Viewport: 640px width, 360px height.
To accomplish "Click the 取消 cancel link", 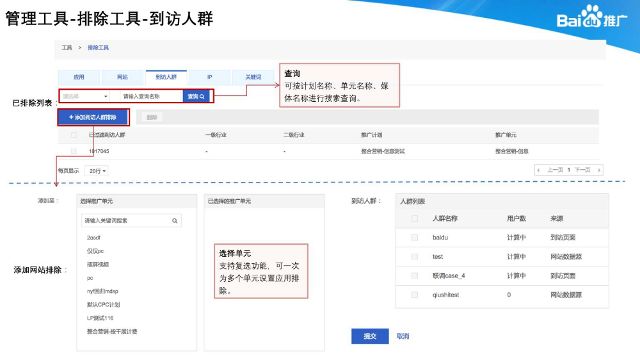I will (402, 336).
